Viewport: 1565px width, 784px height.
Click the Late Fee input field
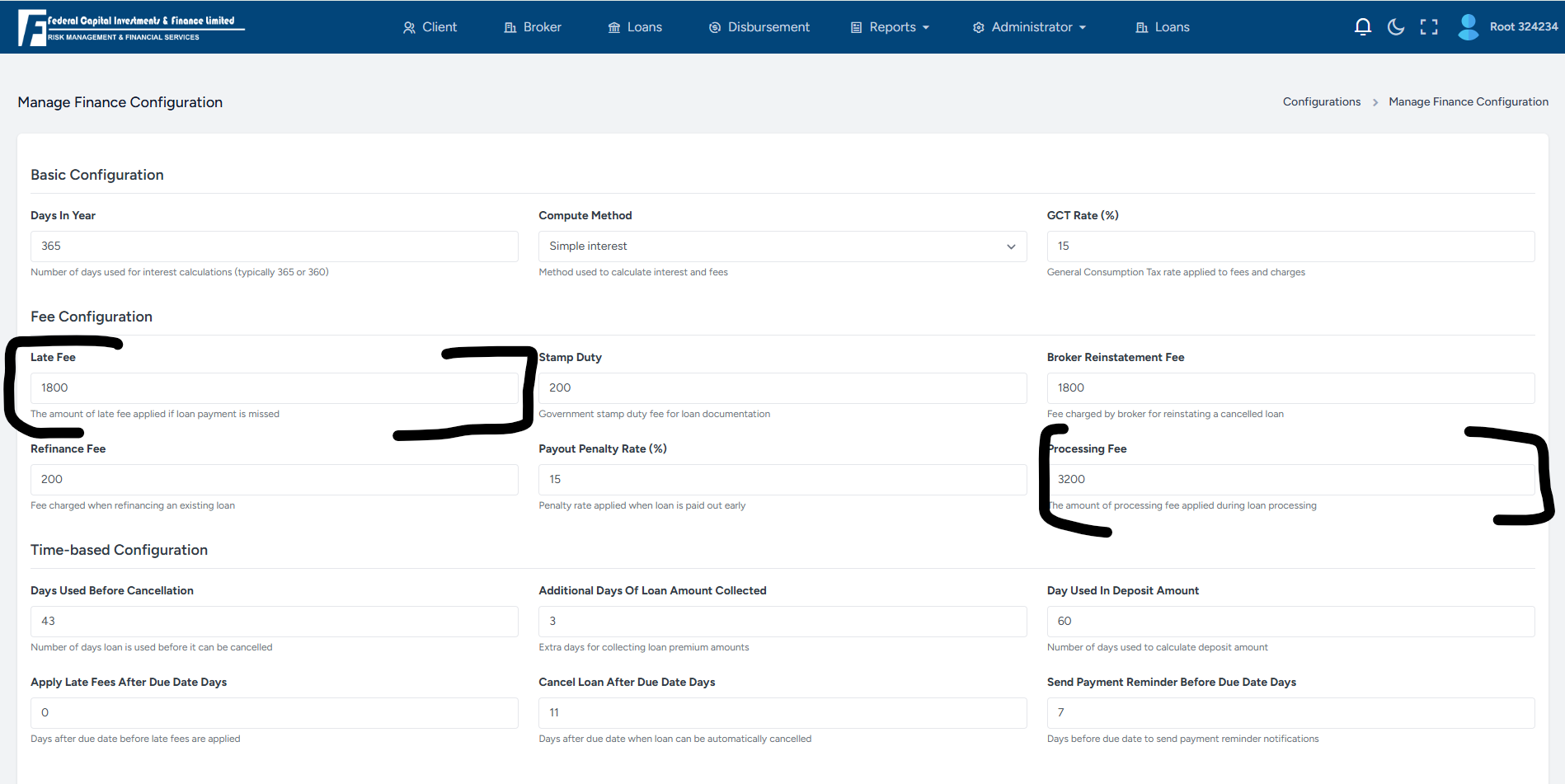[x=274, y=388]
